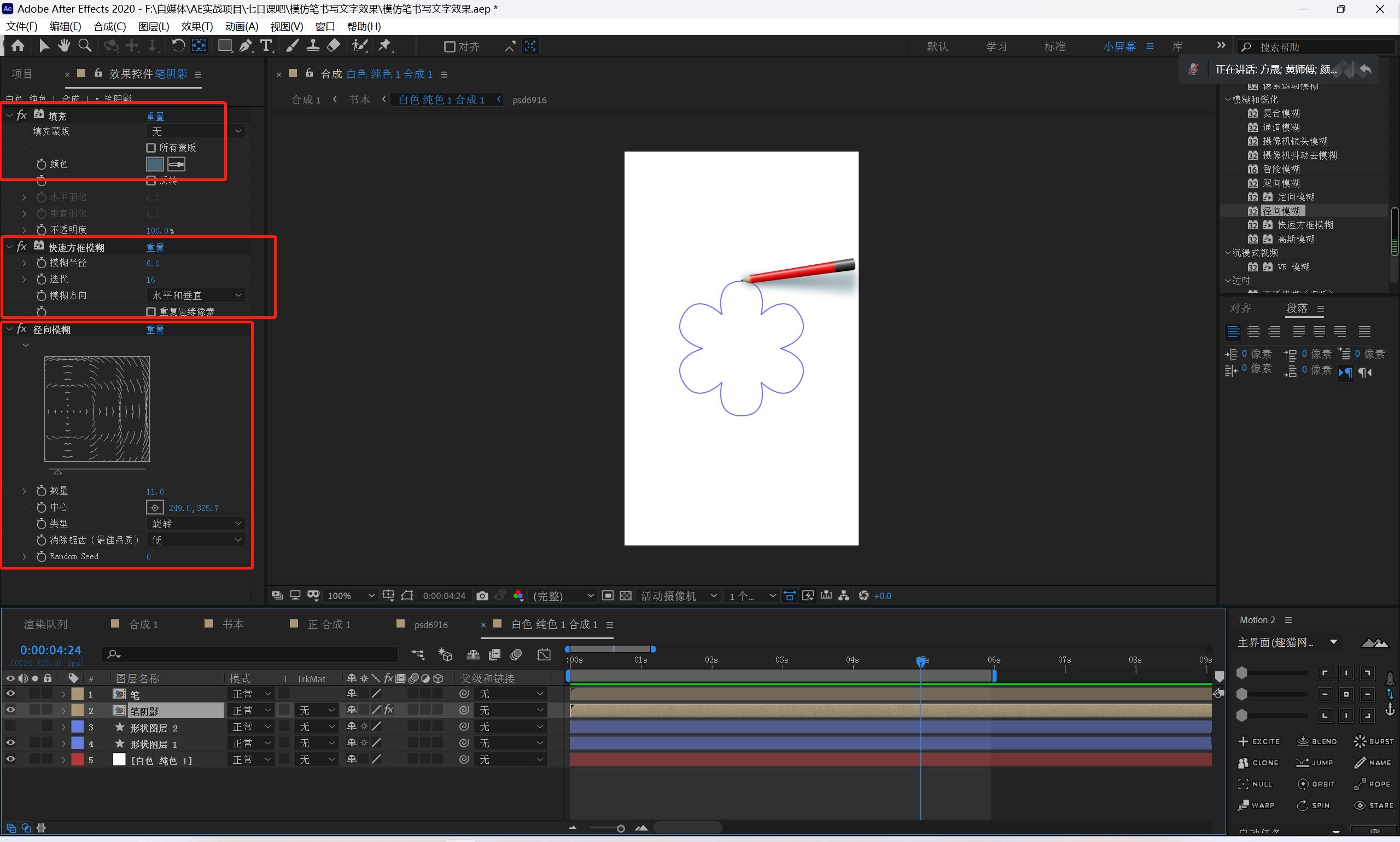Viewport: 1400px width, 842px height.
Task: Click 重置 for 径向模糊 effect
Action: point(155,330)
